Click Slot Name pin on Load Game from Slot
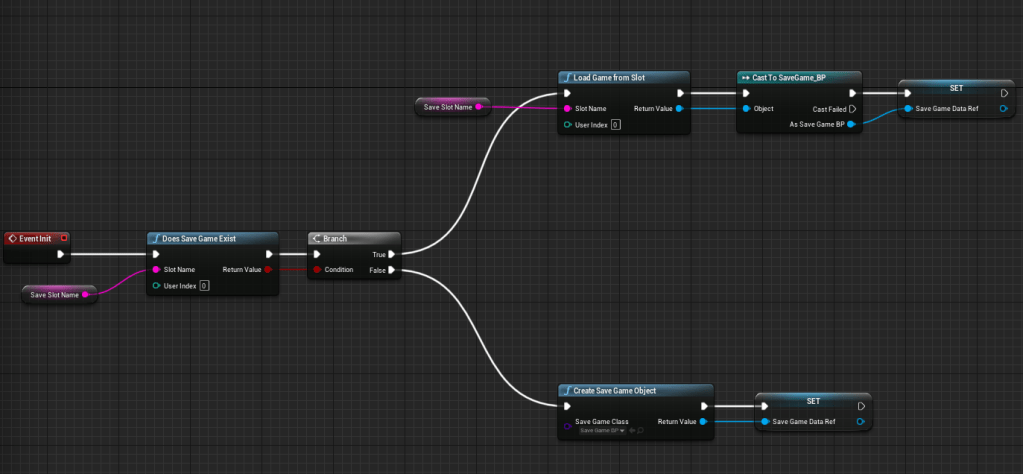The image size is (1023, 474). (x=567, y=109)
